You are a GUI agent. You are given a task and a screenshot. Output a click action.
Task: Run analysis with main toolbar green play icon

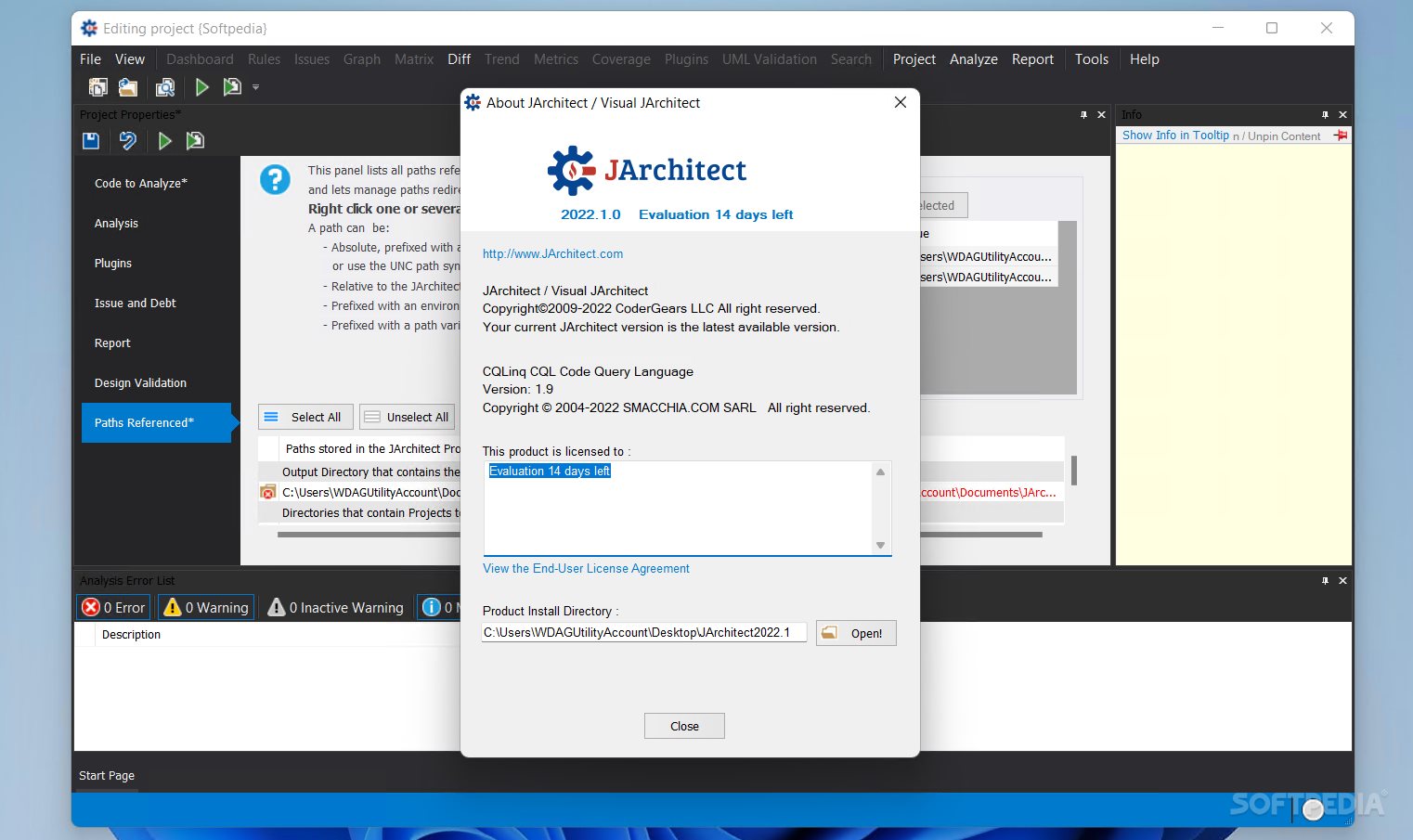201,87
